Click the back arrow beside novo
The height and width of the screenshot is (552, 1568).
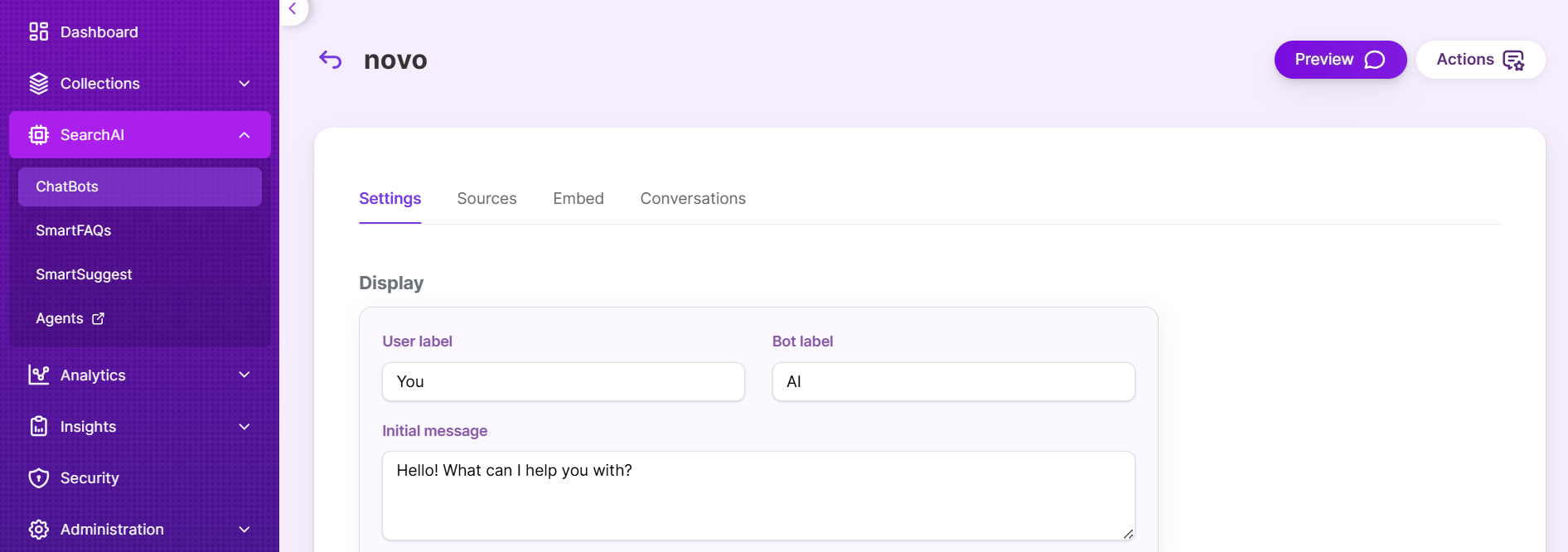(331, 60)
